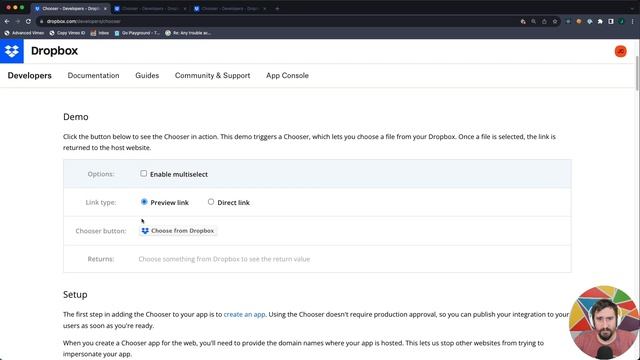The width and height of the screenshot is (640, 360).
Task: Open the Copy Vimeo ID bookmark
Action: pos(67,33)
